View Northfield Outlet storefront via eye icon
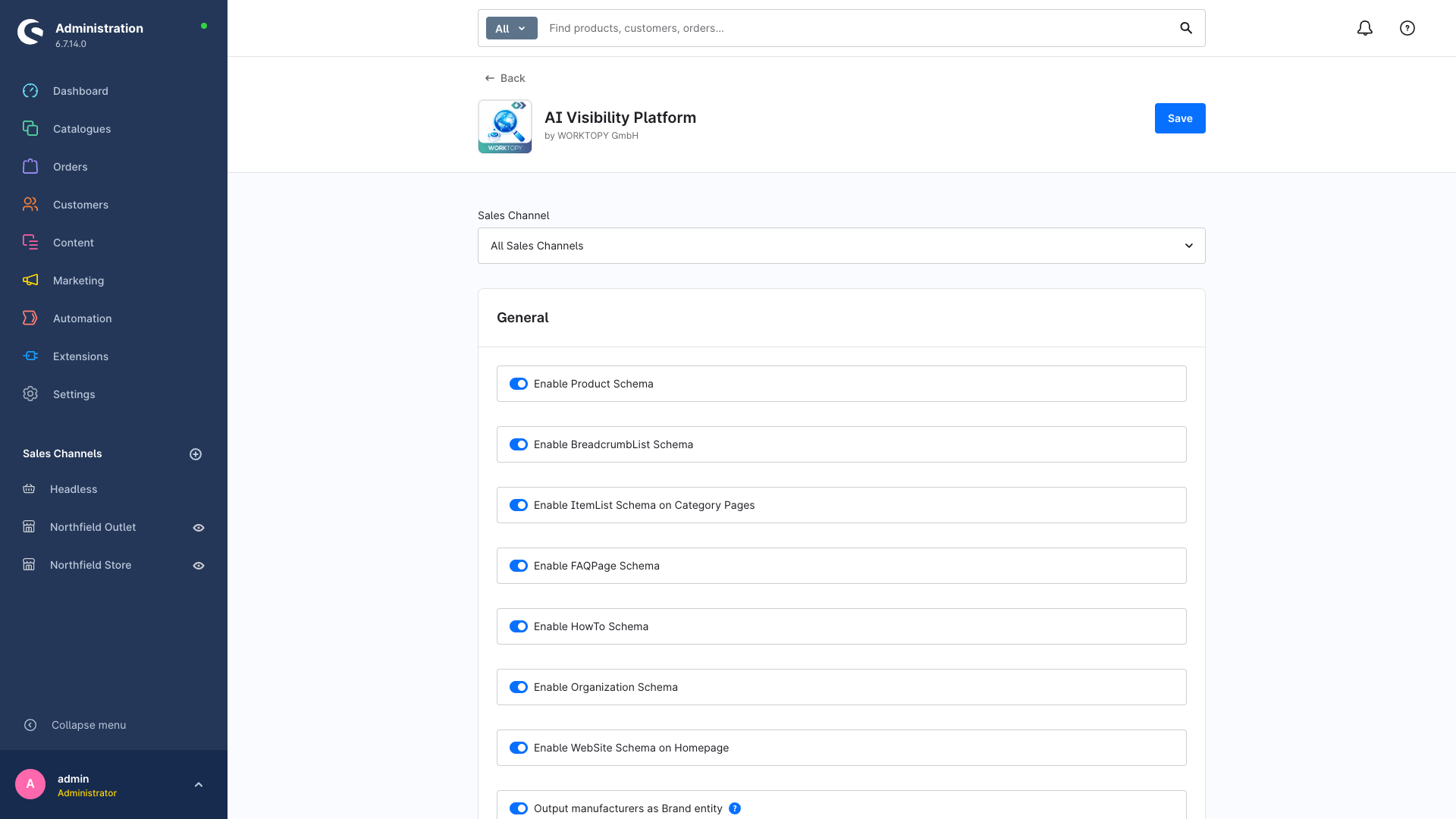Viewport: 1456px width, 819px height. tap(199, 528)
